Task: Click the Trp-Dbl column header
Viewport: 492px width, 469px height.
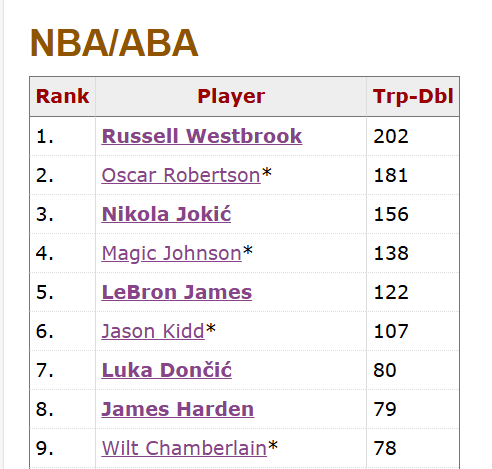Action: [x=413, y=97]
